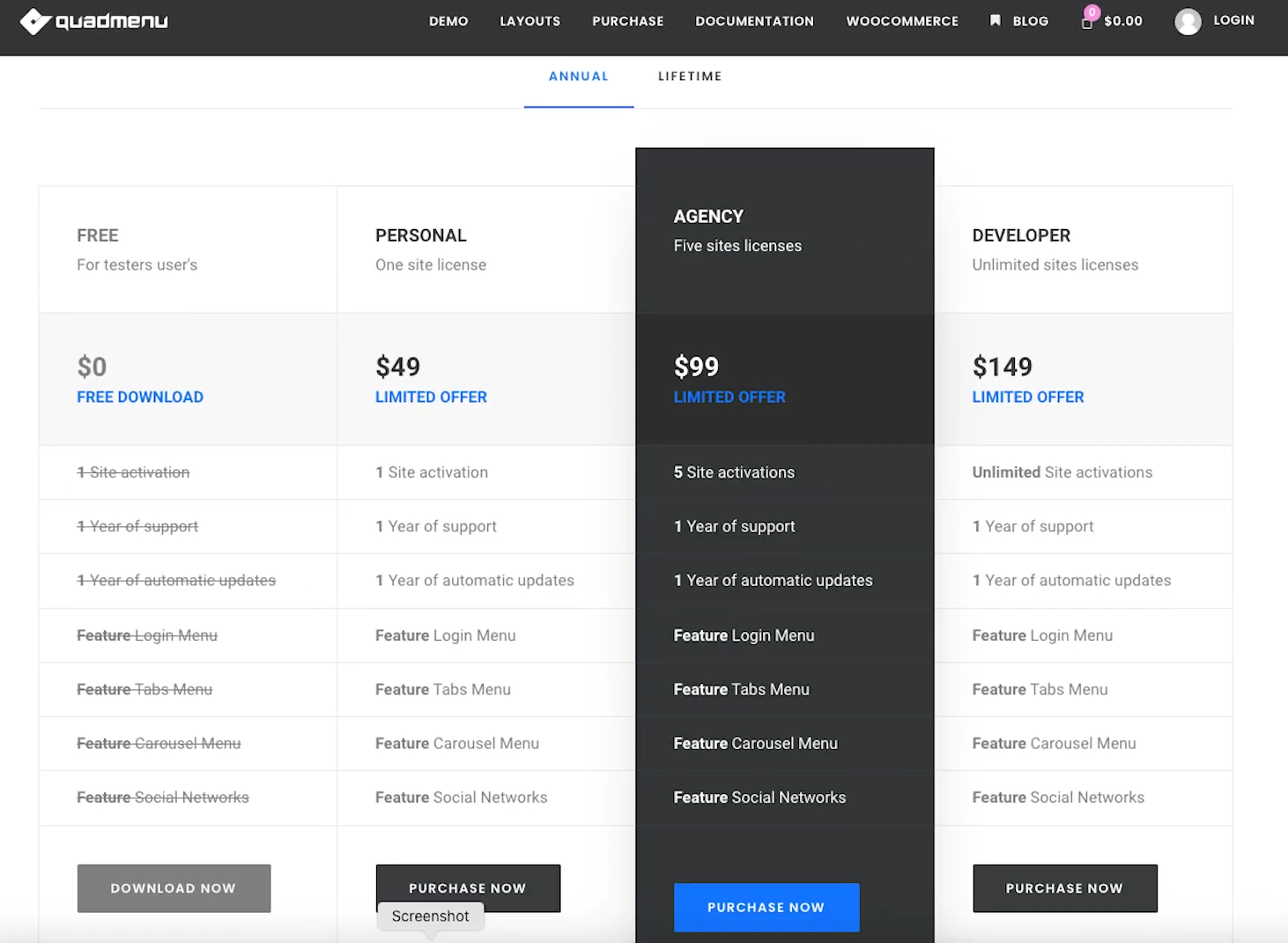
Task: Click Limited Offer under the $149 price
Action: click(1027, 397)
